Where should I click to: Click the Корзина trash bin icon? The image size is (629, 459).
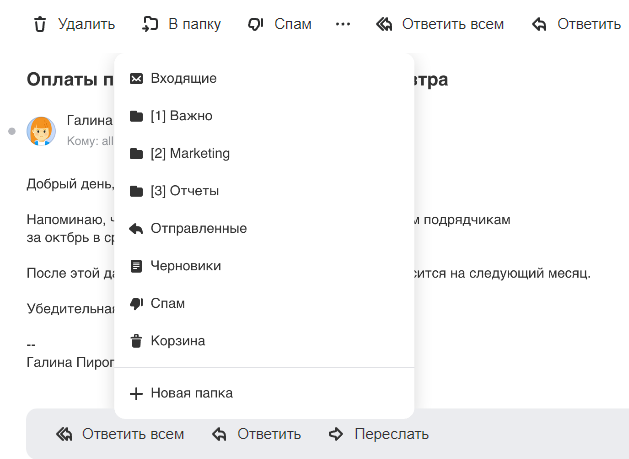tap(137, 341)
